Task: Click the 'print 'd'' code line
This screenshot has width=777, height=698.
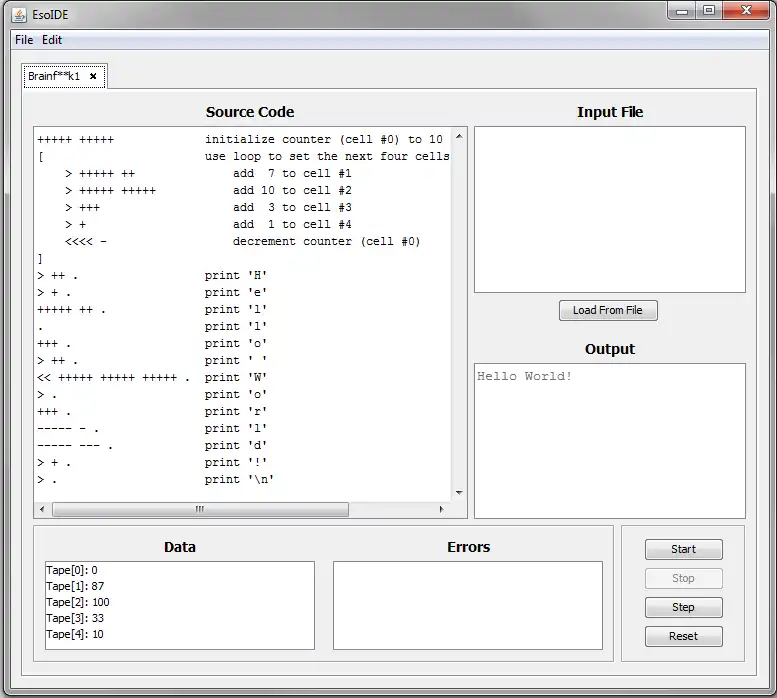Action: click(236, 445)
